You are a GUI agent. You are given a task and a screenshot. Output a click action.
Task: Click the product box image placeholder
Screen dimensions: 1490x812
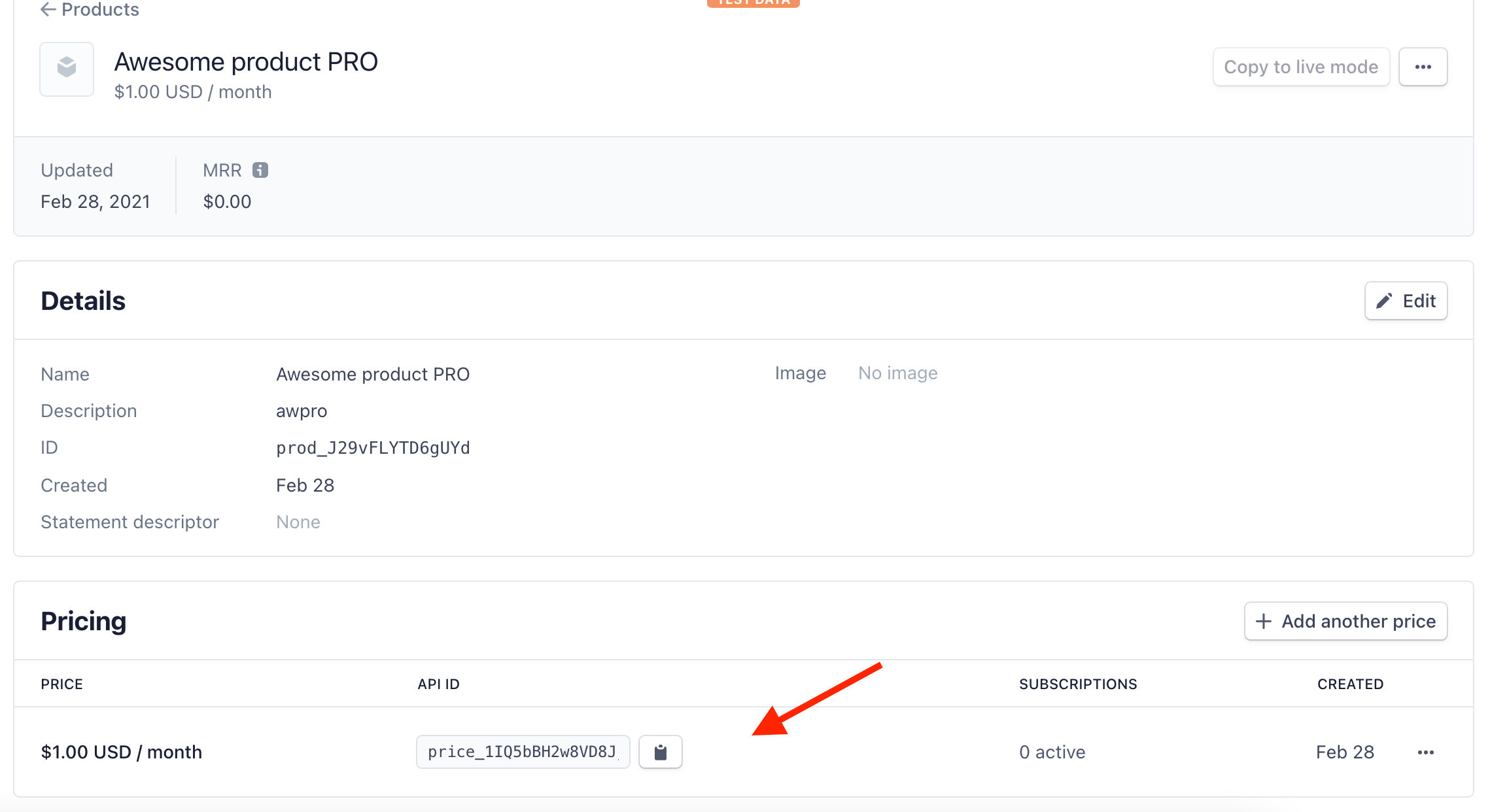(x=67, y=69)
